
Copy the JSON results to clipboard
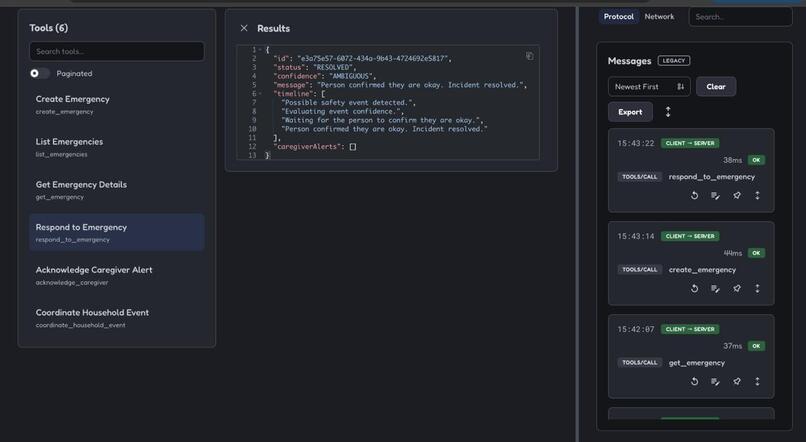tap(529, 56)
